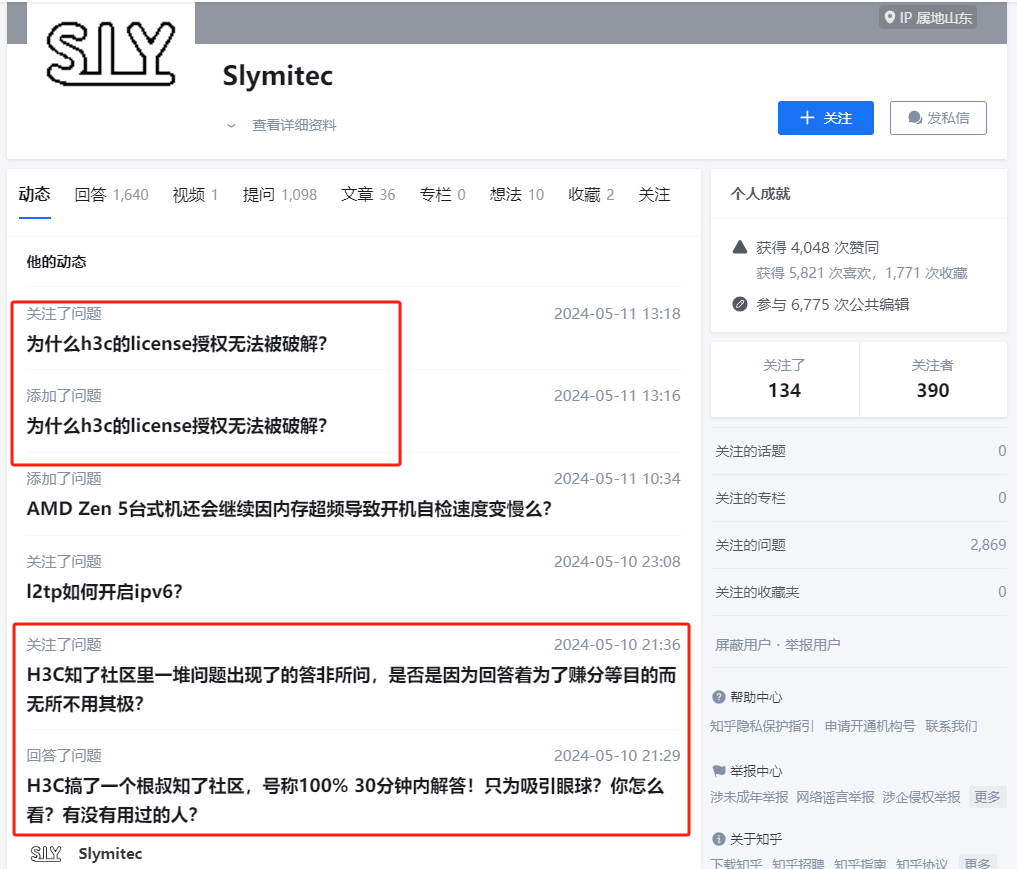This screenshot has height=869, width=1017.
Task: Open AMD Zen 5台式机 question
Action: (x=289, y=508)
